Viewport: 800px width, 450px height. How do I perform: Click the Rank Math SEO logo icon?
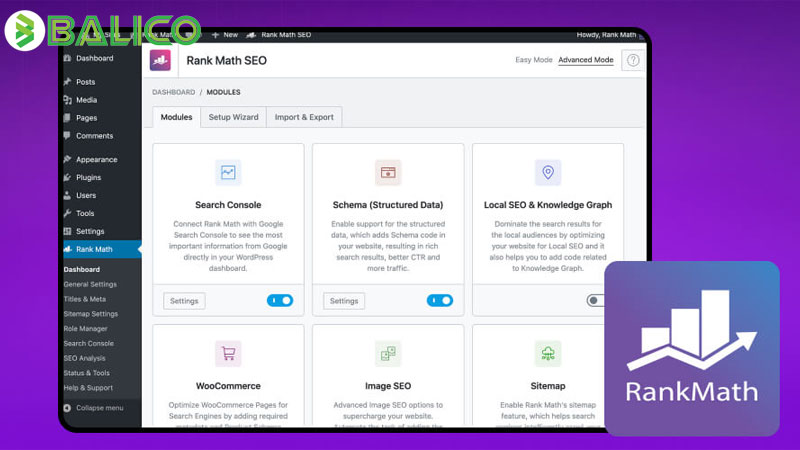click(x=160, y=60)
